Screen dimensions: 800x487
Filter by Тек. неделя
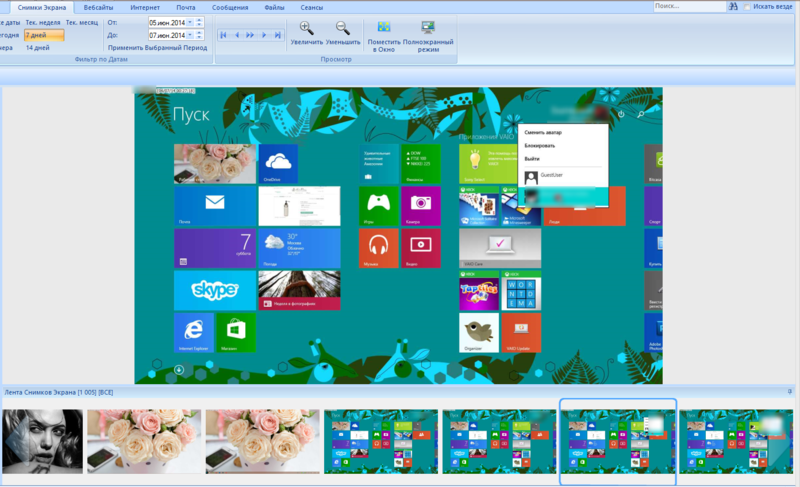pos(43,22)
